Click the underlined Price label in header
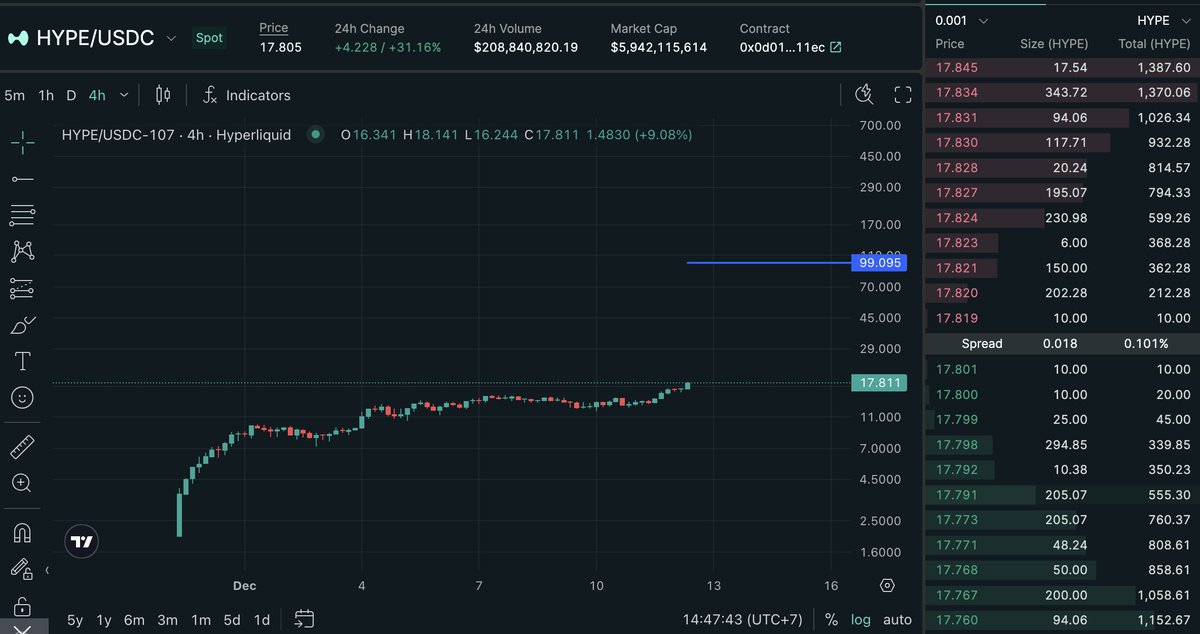Image resolution: width=1200 pixels, height=634 pixels. (273, 28)
